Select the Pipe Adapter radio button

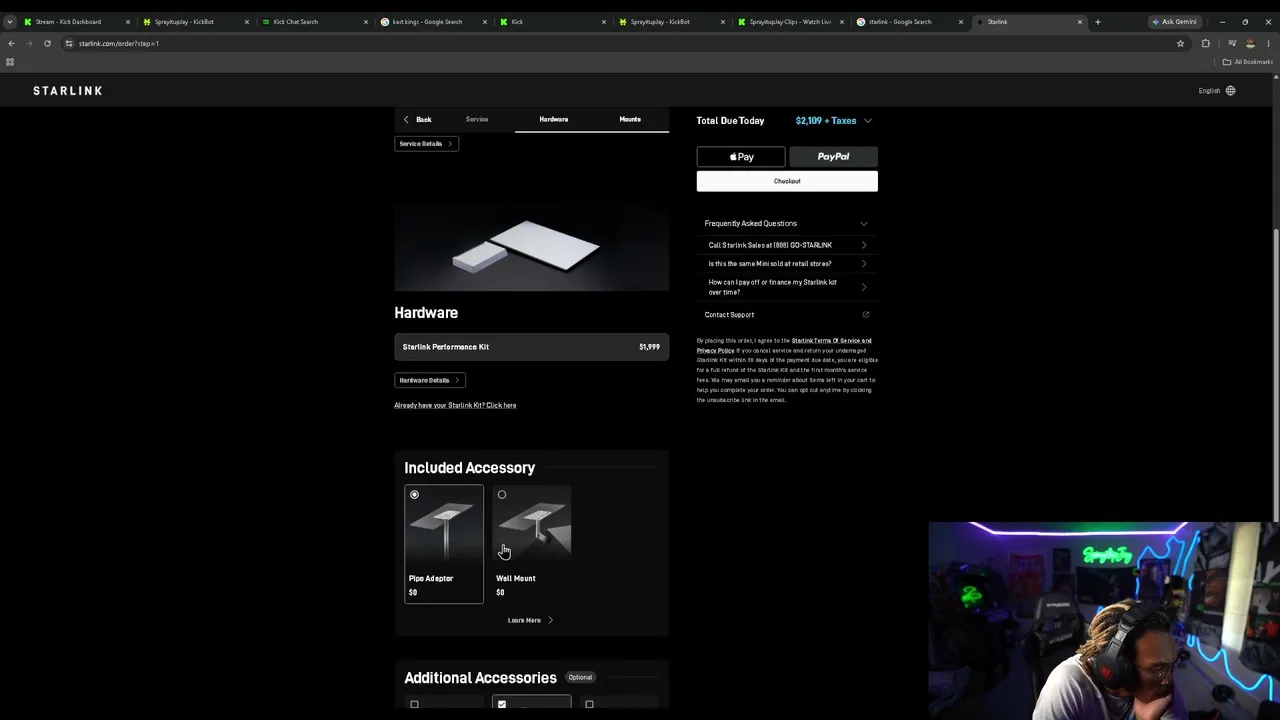(x=414, y=495)
